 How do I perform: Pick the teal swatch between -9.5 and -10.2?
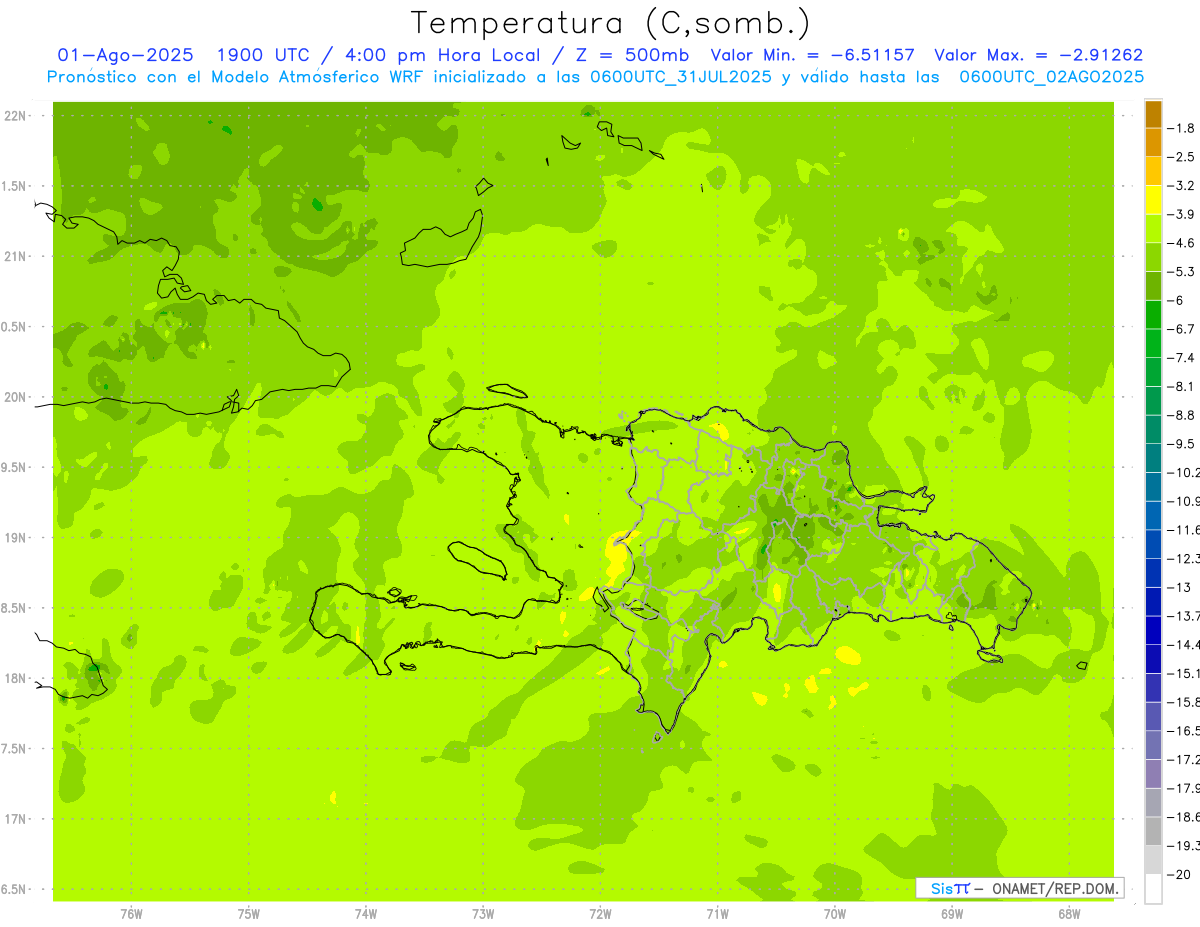(1153, 458)
